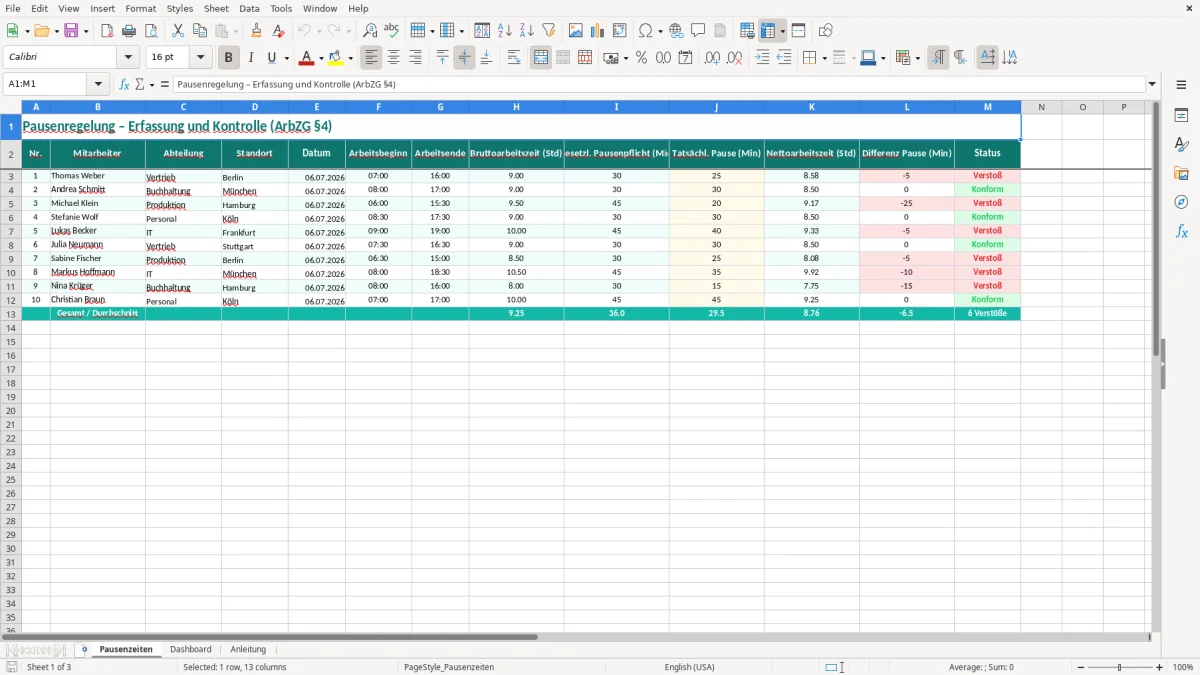Open the Borders dropdown arrow

[824, 58]
